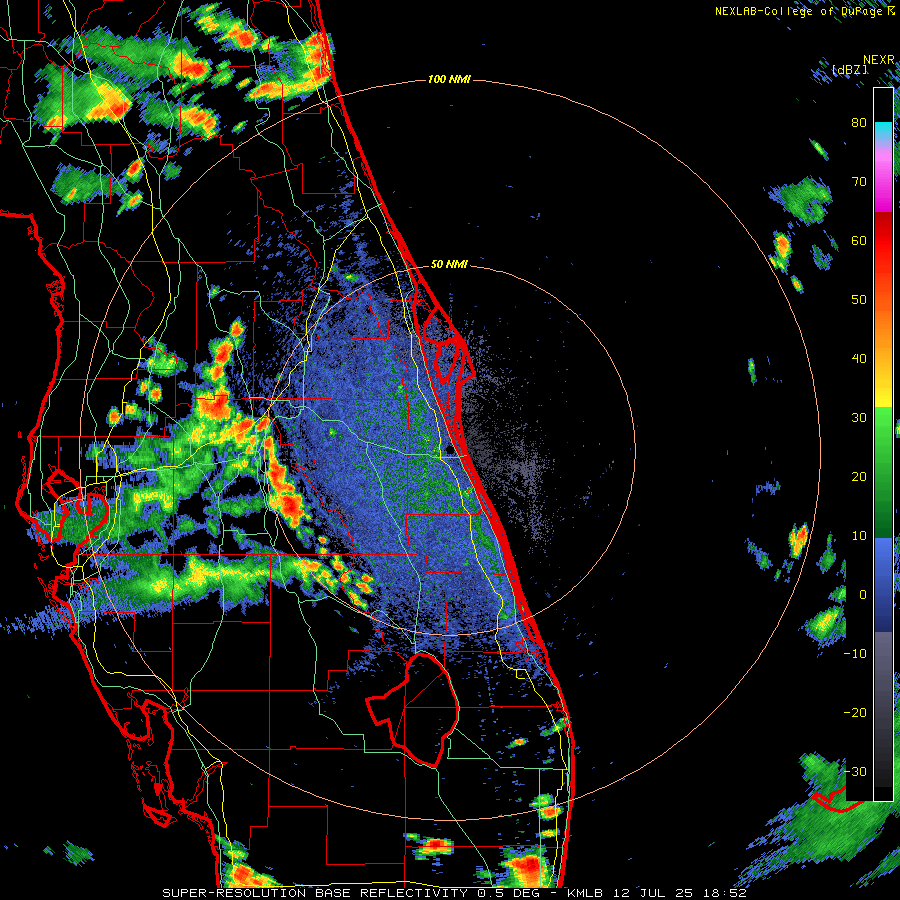
Task: Click the -10 value on the dBZ scale
Action: click(x=855, y=654)
